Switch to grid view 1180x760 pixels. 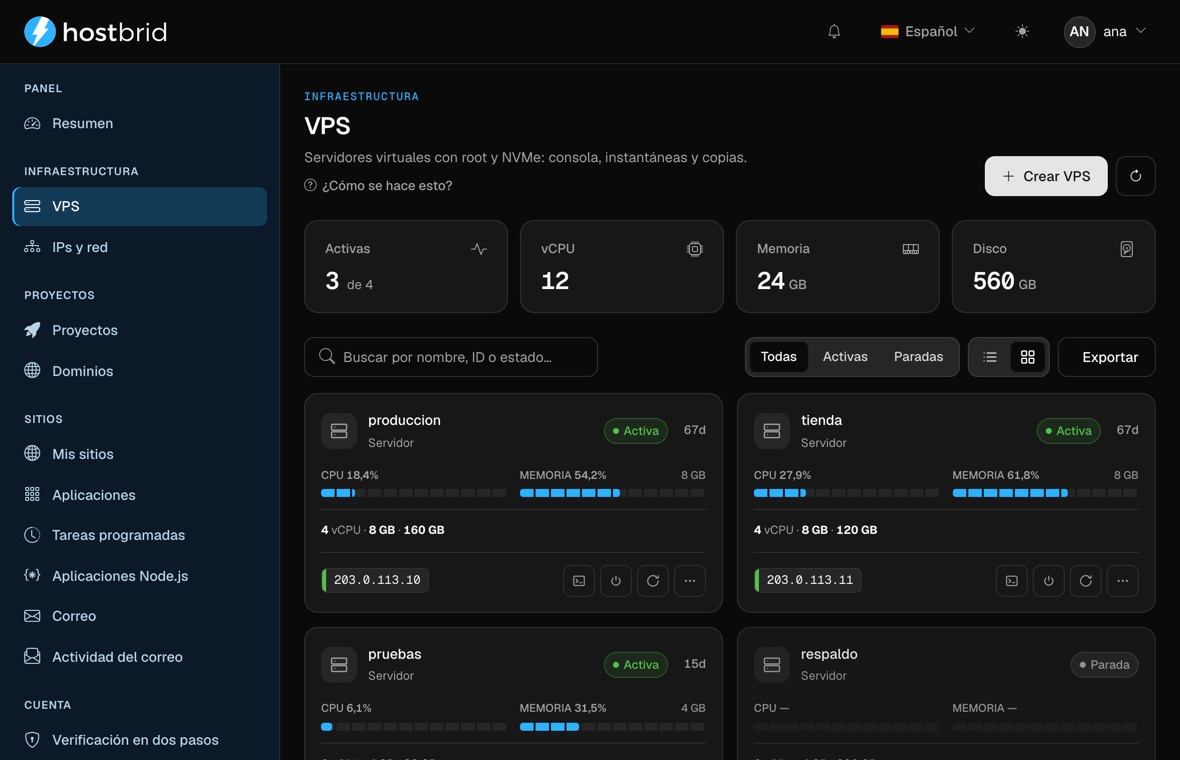coord(1027,357)
